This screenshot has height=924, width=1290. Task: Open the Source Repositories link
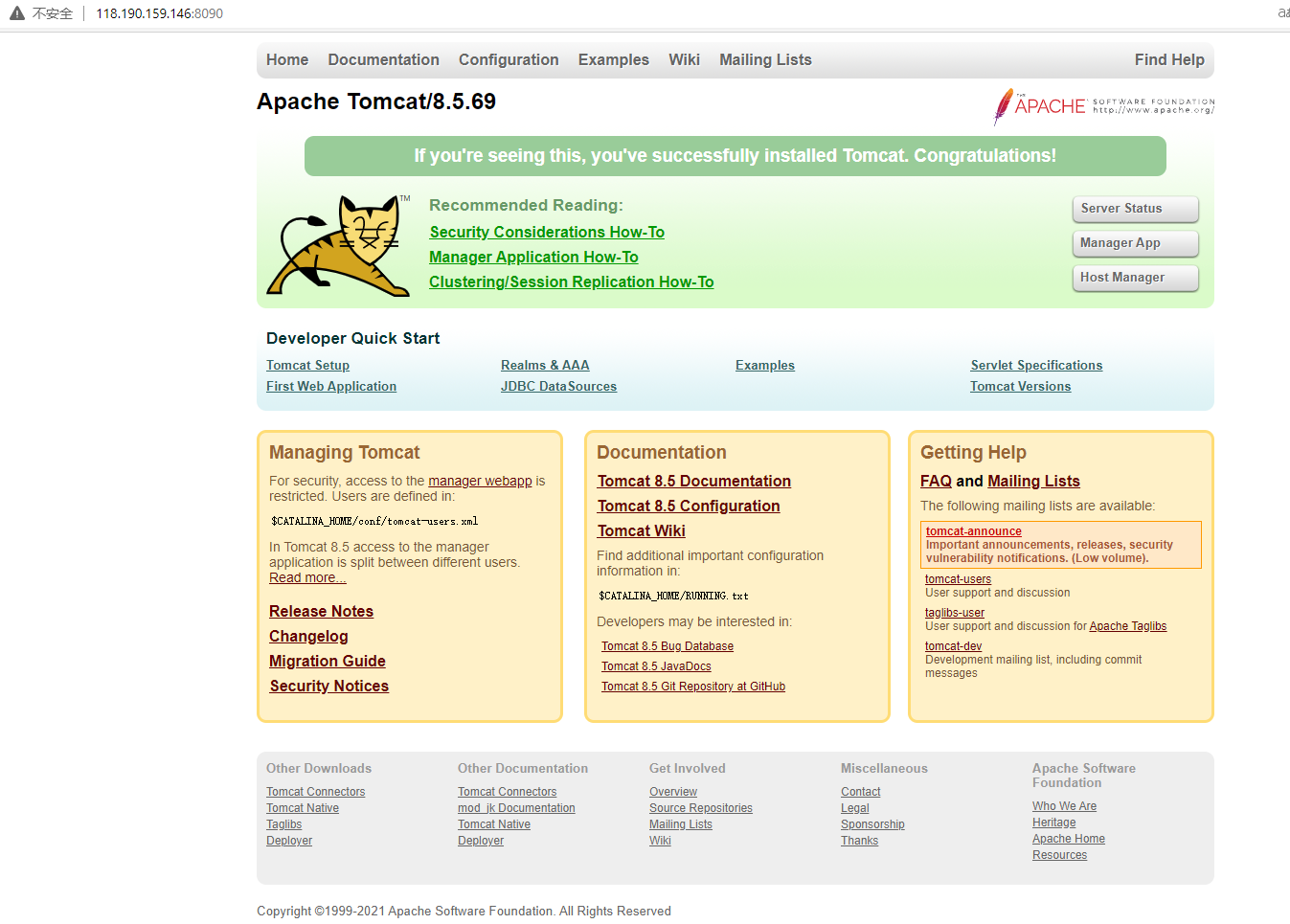tap(701, 808)
